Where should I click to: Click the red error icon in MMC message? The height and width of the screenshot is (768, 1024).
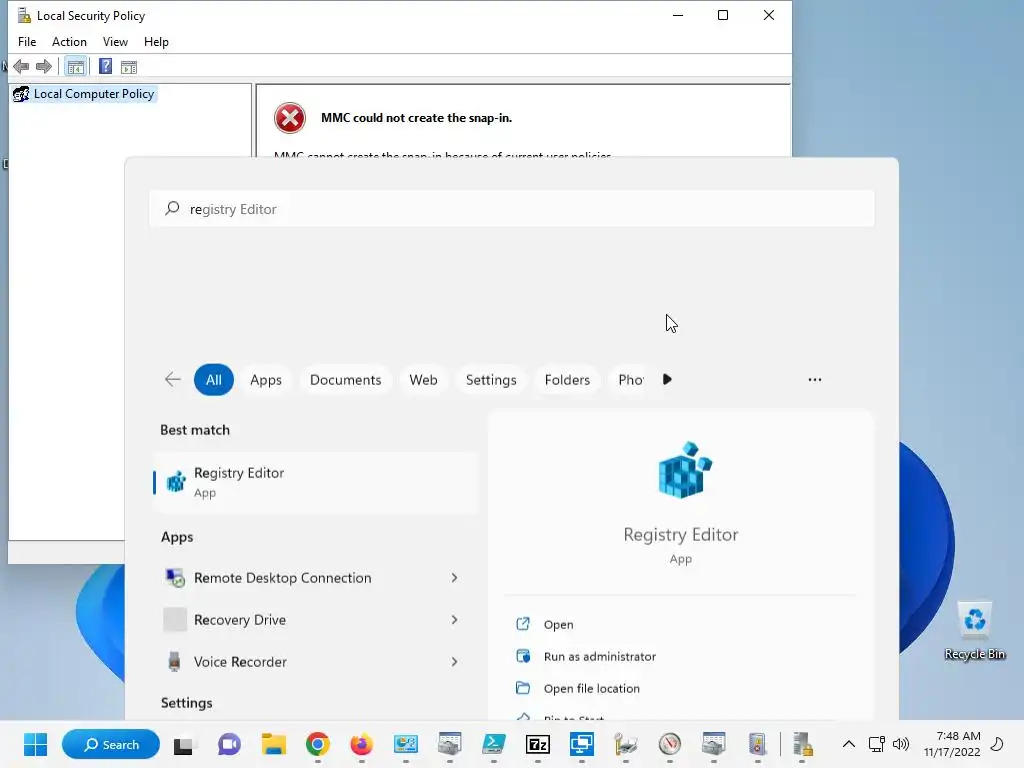coord(290,118)
